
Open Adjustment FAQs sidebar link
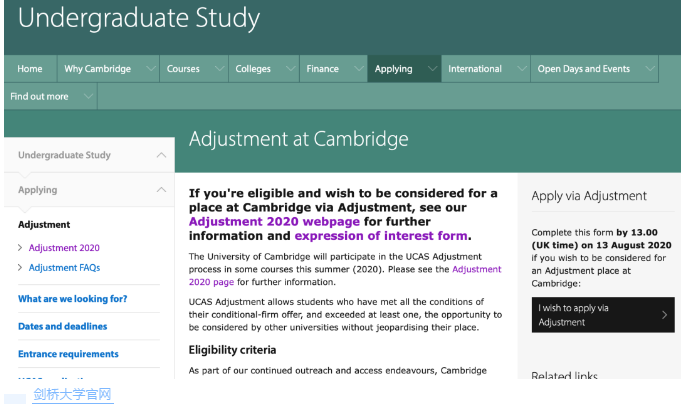[64, 268]
